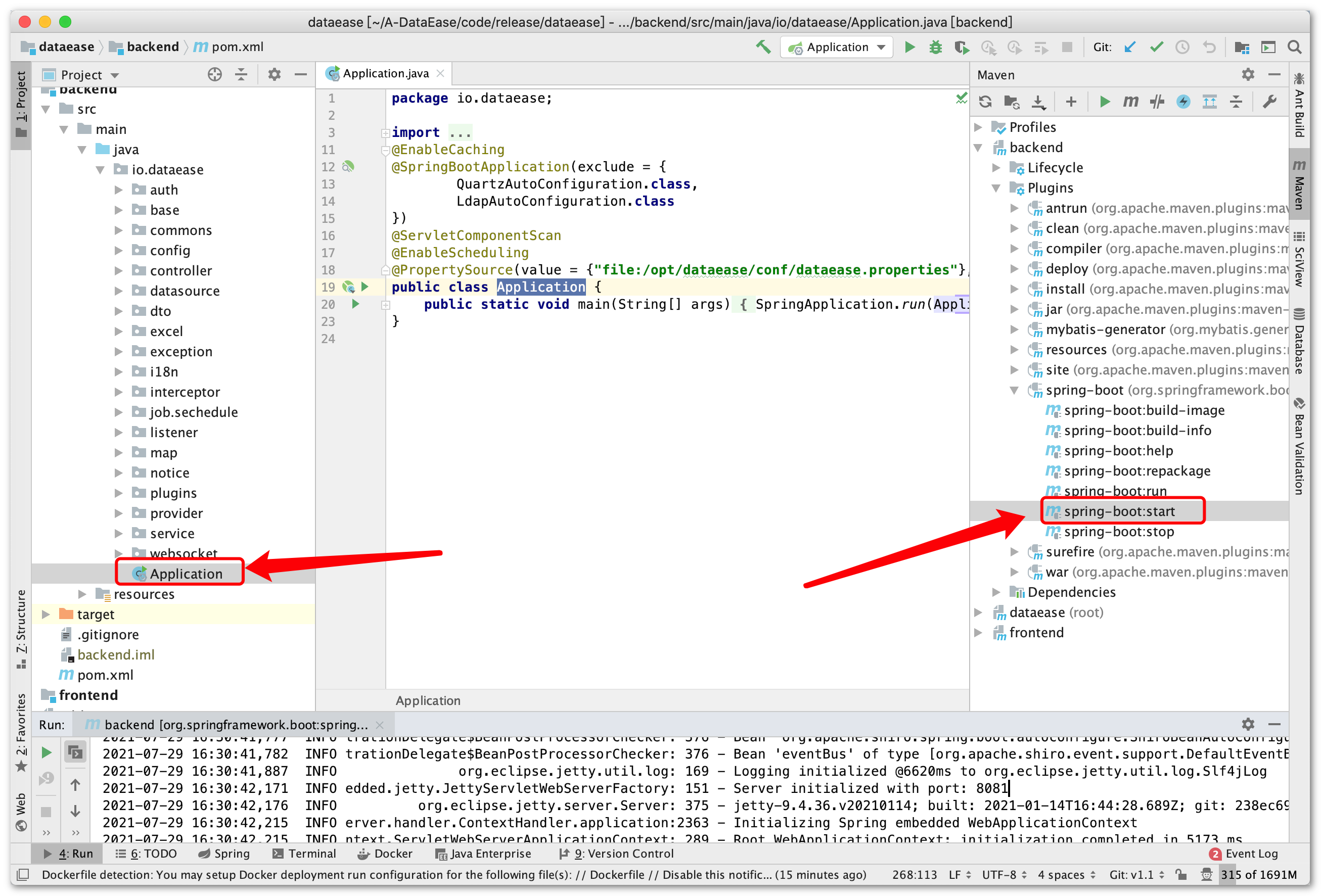This screenshot has height=896, width=1321.
Task: Click the memory usage indicator bar
Action: coord(1258,874)
